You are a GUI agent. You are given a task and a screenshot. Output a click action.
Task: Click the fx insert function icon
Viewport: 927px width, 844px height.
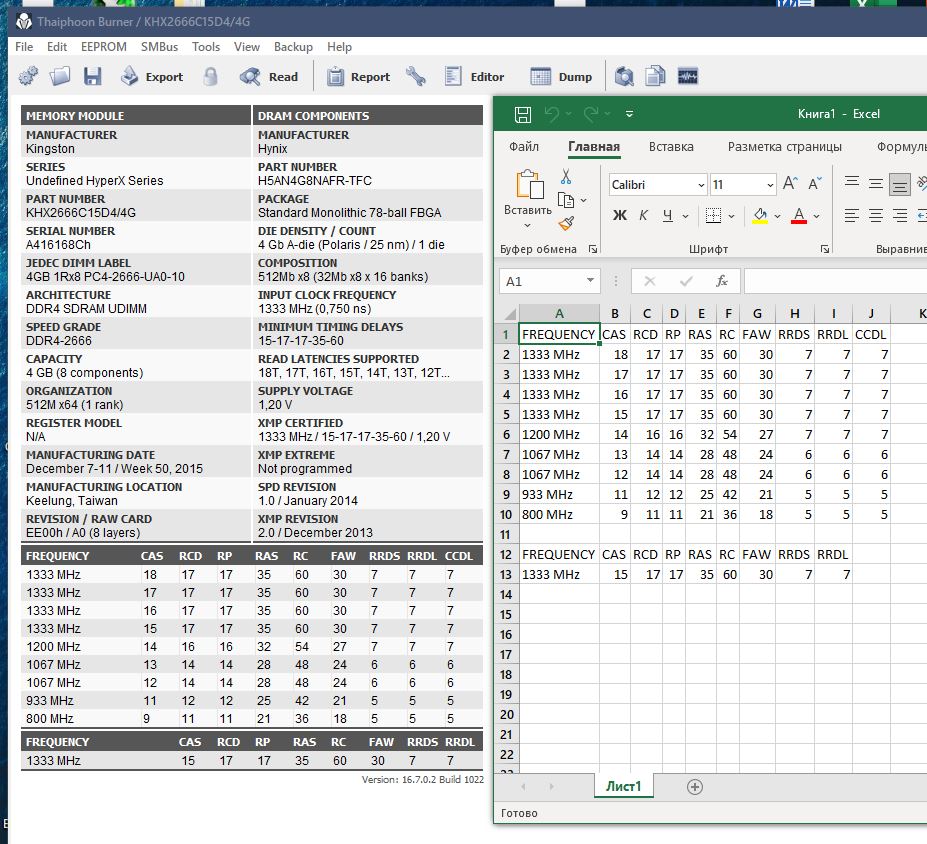click(721, 281)
